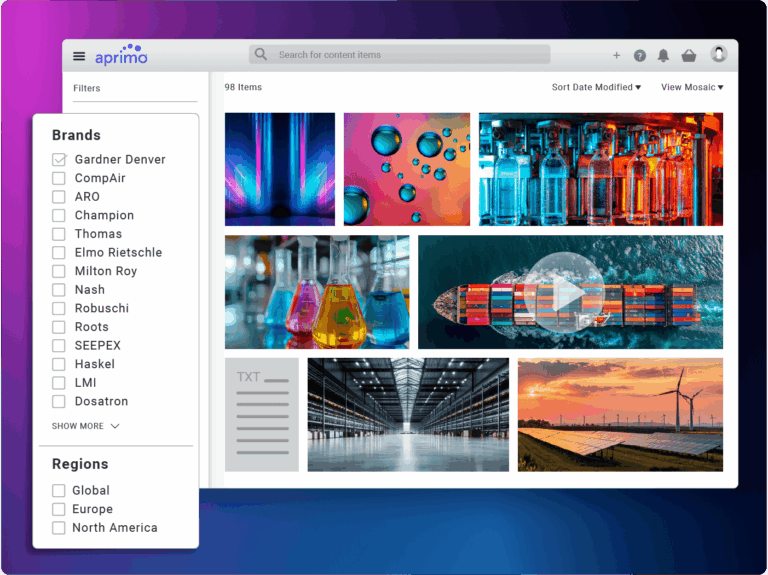Open the basket icon
Image resolution: width=768 pixels, height=575 pixels.
pyautogui.click(x=689, y=56)
